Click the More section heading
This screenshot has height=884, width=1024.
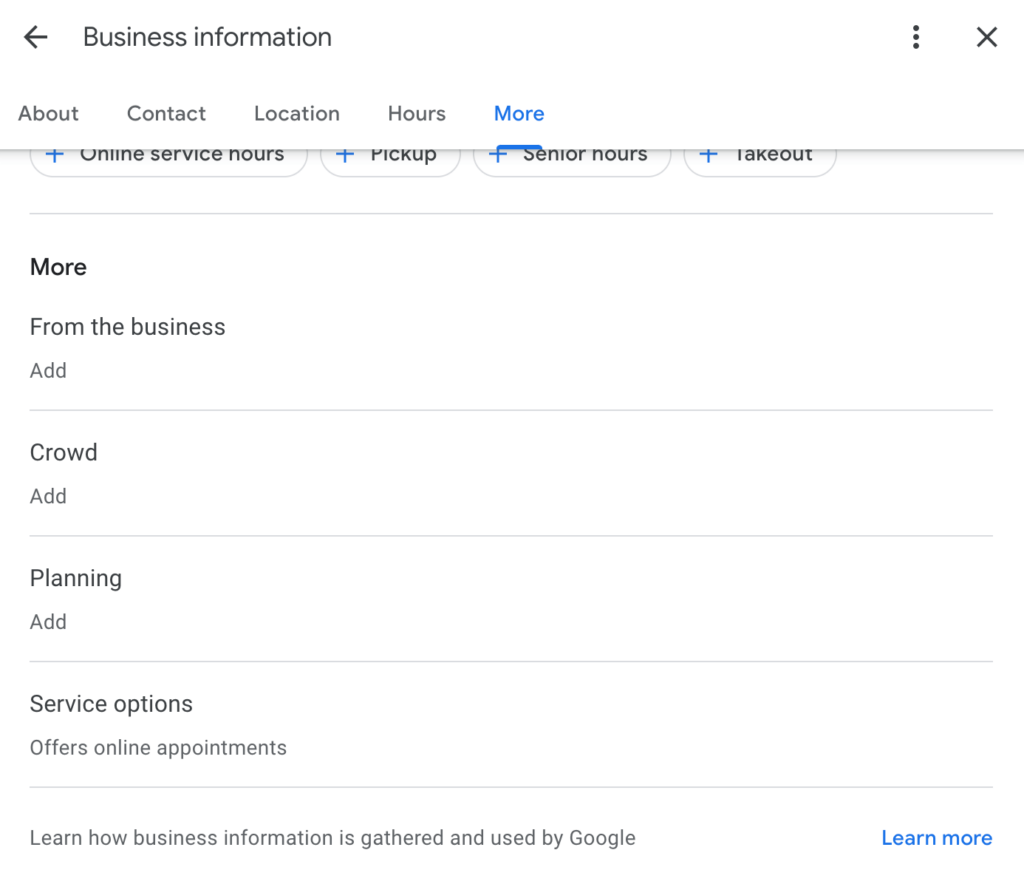tap(58, 267)
